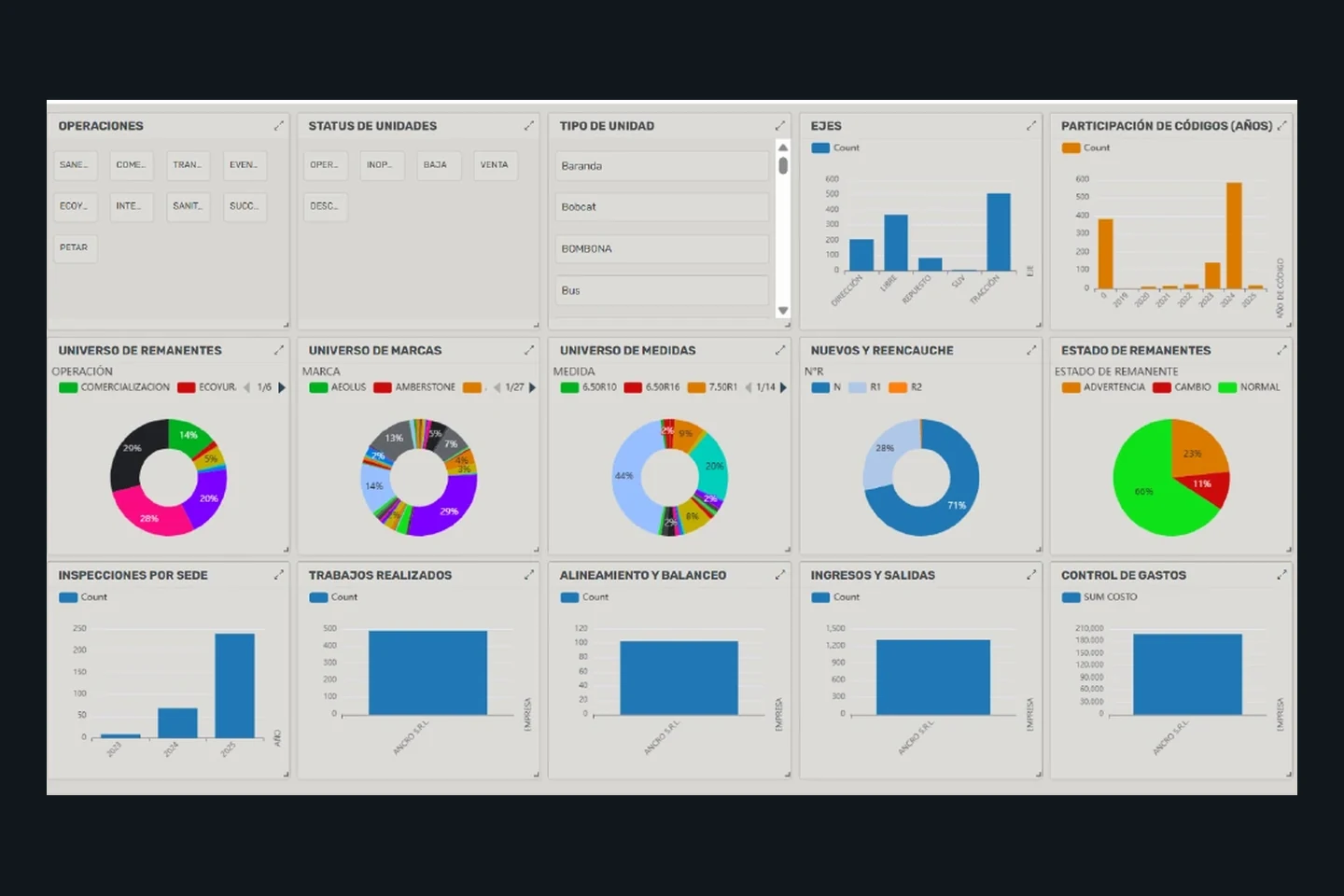Viewport: 1344px width, 896px height.
Task: Toggle the 6.50R10 size legend entry
Action: [589, 387]
